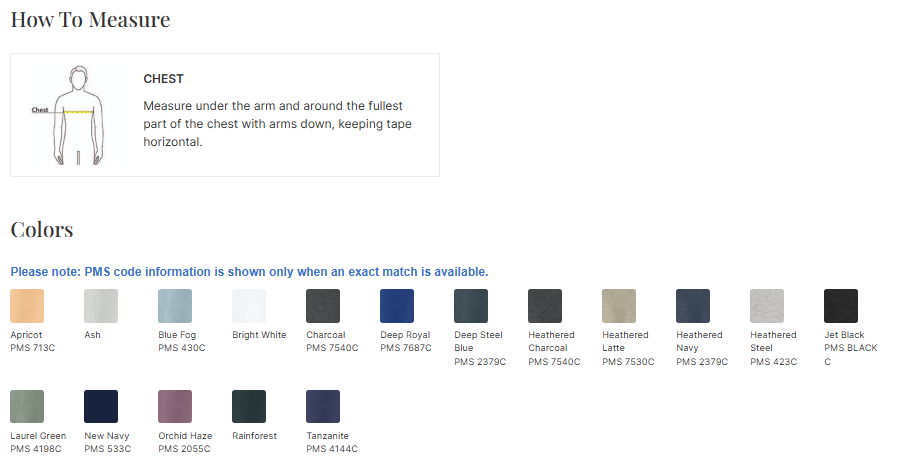Select the Orchid Haze swatch

pyautogui.click(x=175, y=407)
